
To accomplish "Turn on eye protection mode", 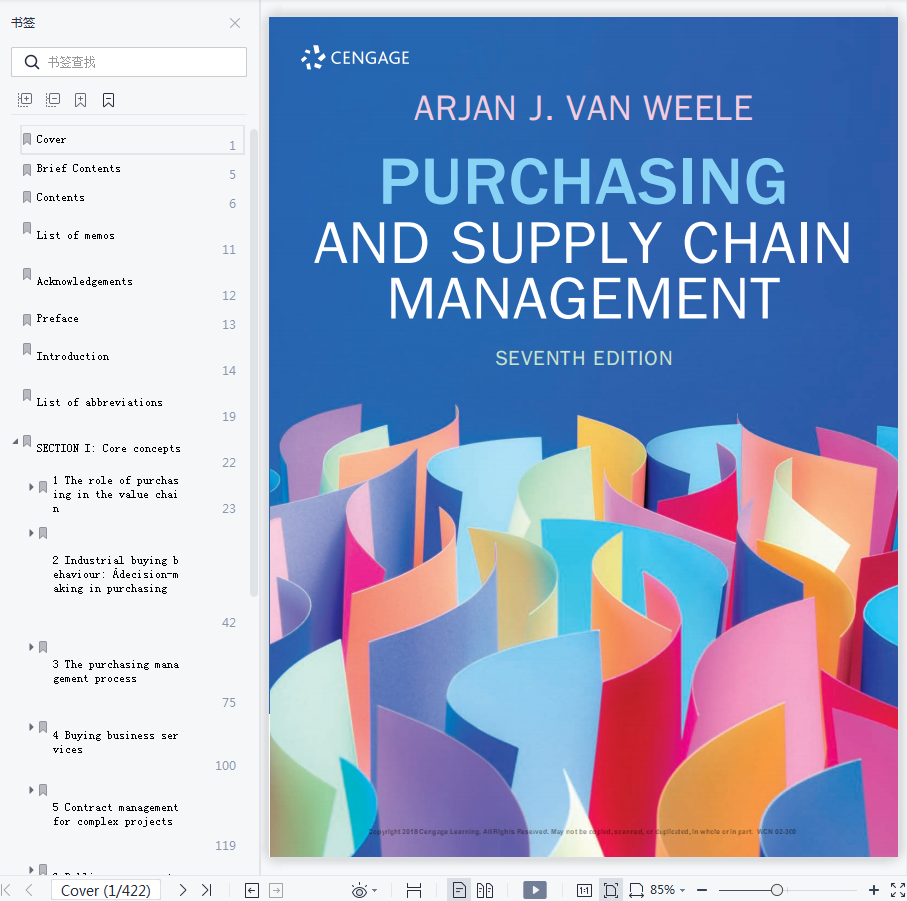I will coord(359,891).
